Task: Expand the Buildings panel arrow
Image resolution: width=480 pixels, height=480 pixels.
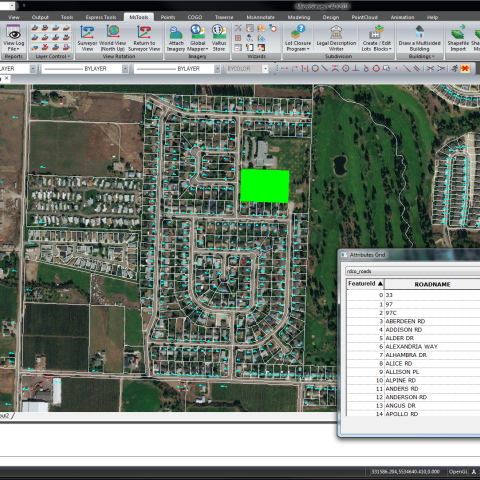Action: 433,56
